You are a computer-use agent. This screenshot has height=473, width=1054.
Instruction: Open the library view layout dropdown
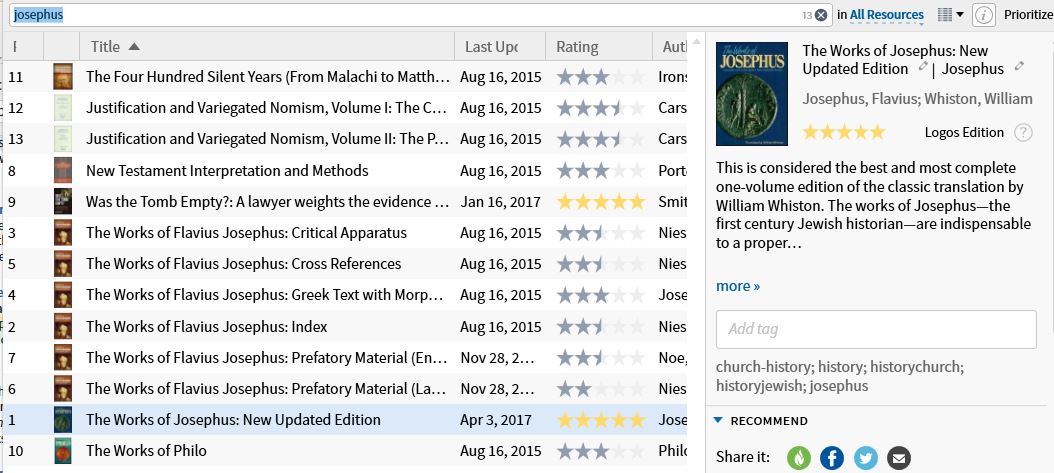click(950, 15)
